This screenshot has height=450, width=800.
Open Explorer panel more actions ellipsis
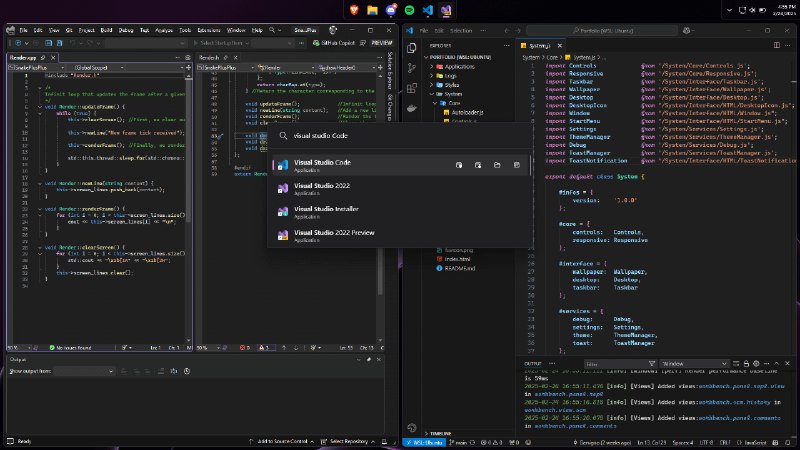(507, 45)
